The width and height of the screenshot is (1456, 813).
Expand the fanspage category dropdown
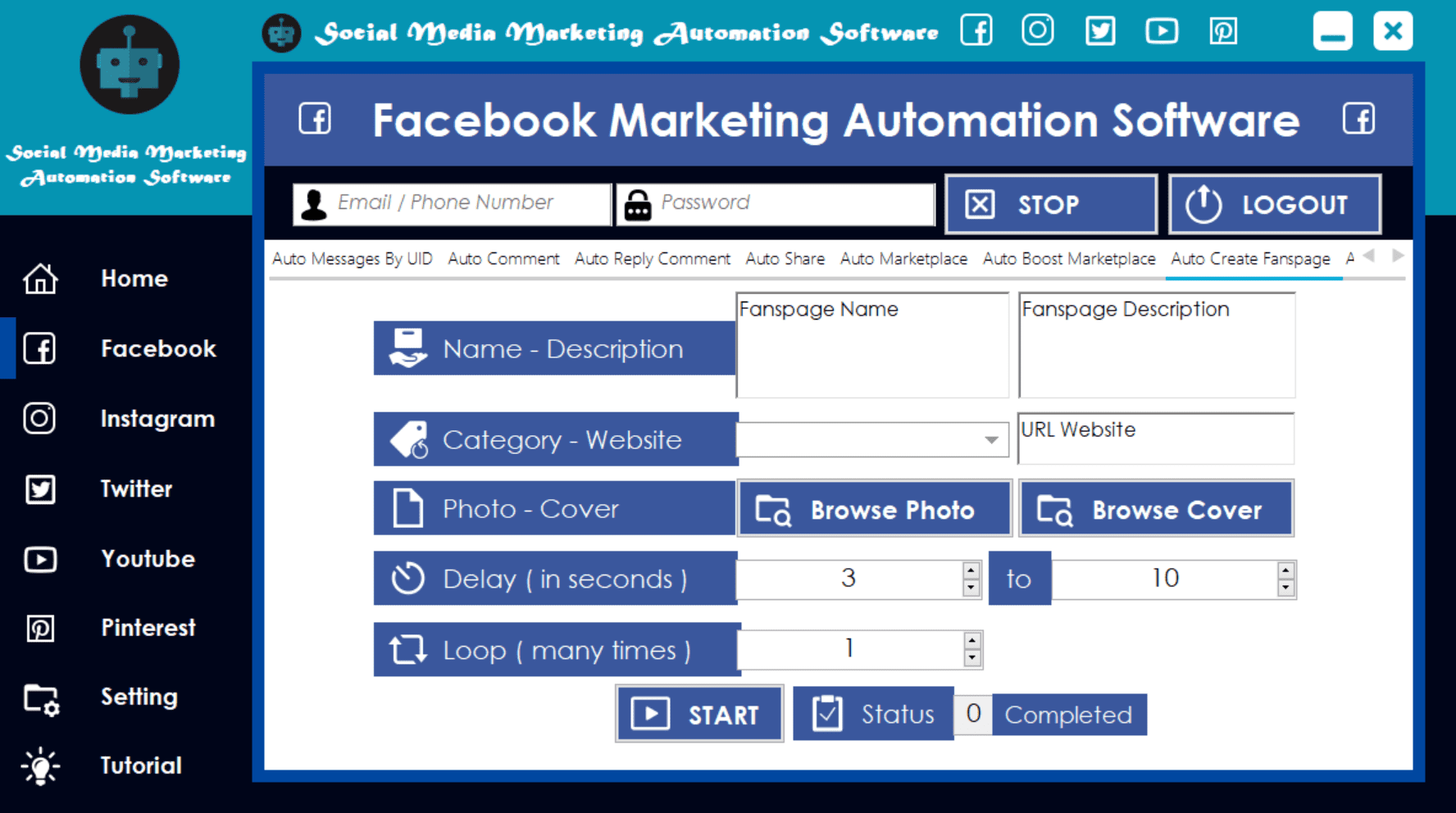991,440
